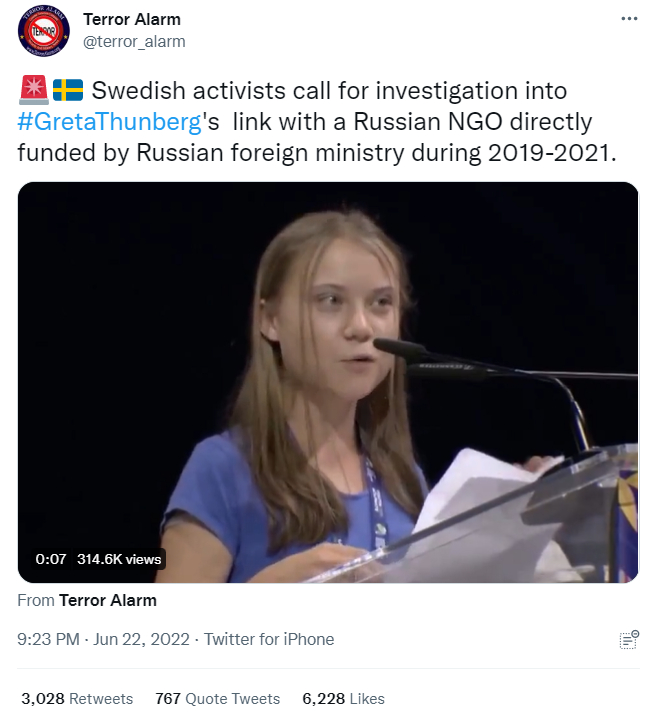Click the @terror_alarm handle
Screen dimensions: 655x722
pos(134,42)
